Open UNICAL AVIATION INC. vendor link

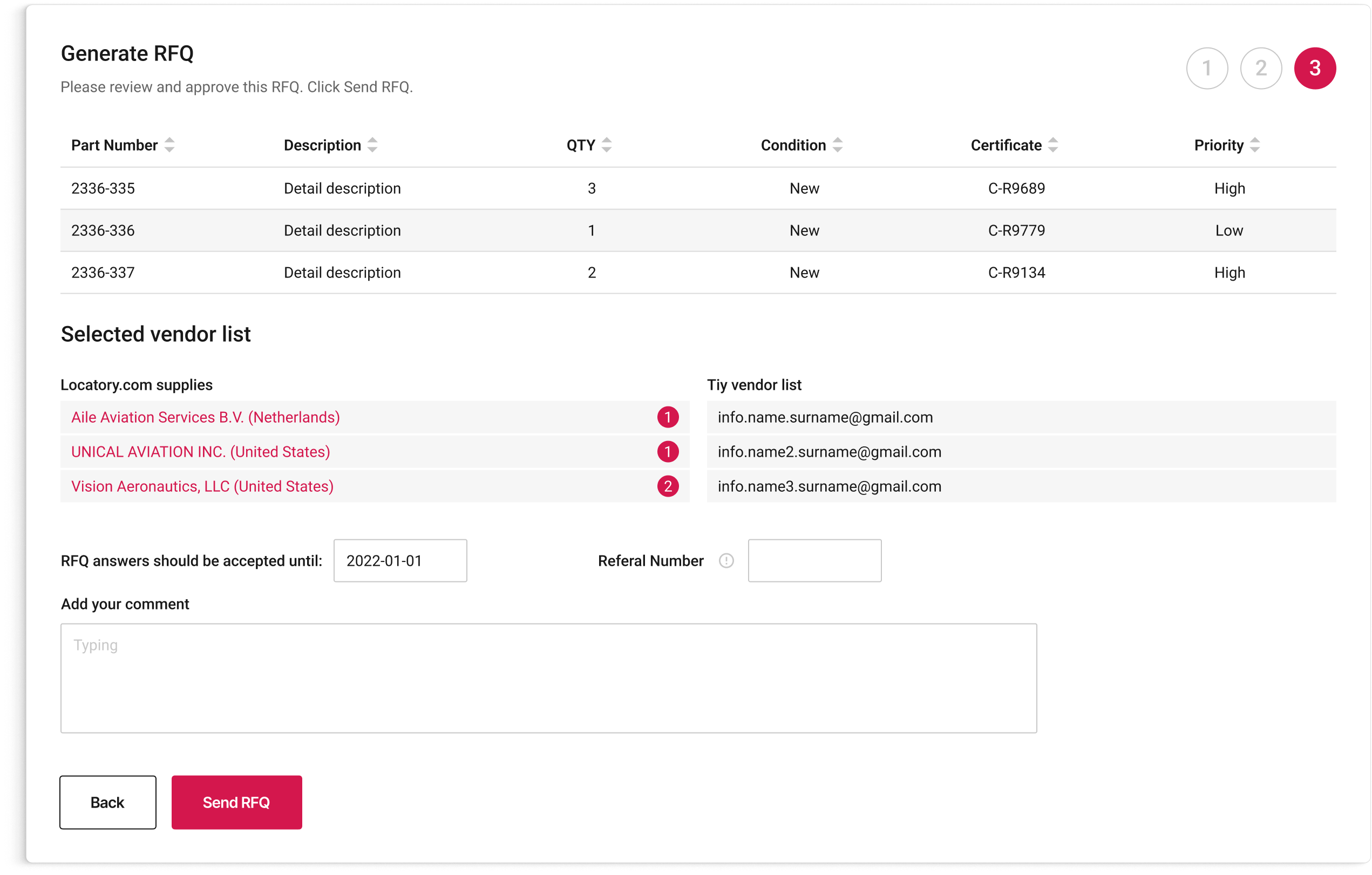[201, 452]
